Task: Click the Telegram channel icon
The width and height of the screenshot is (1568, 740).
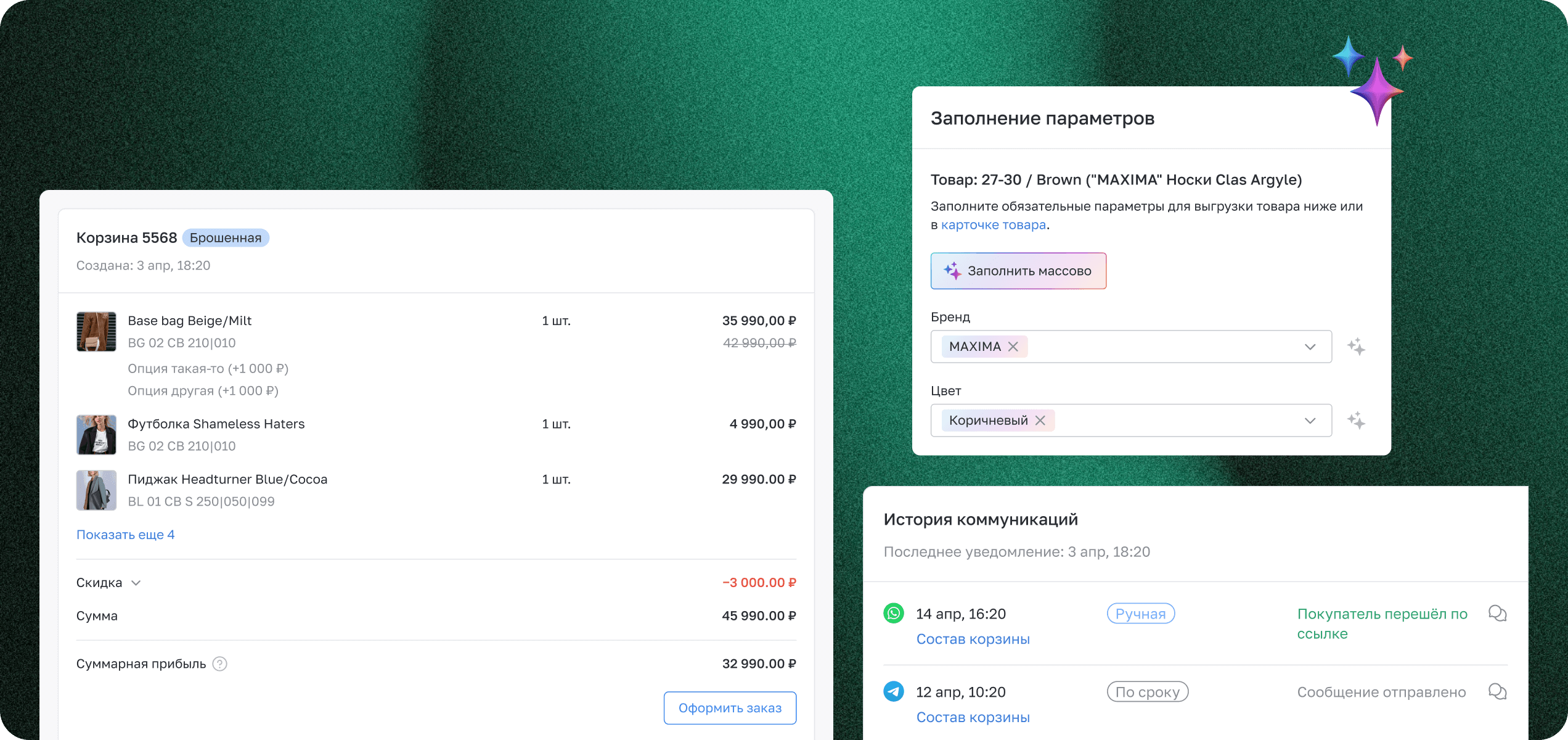Action: click(894, 691)
